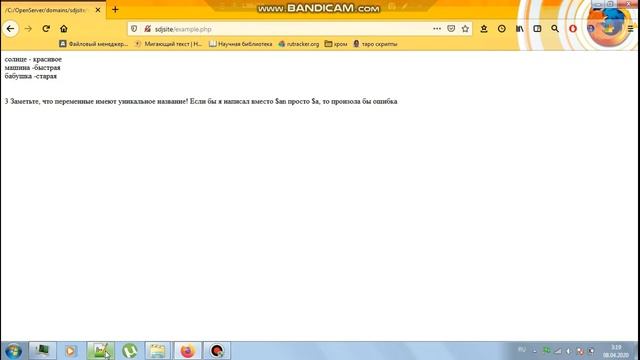Open the Library toolbar button
This screenshot has height=360, width=640.
click(519, 29)
